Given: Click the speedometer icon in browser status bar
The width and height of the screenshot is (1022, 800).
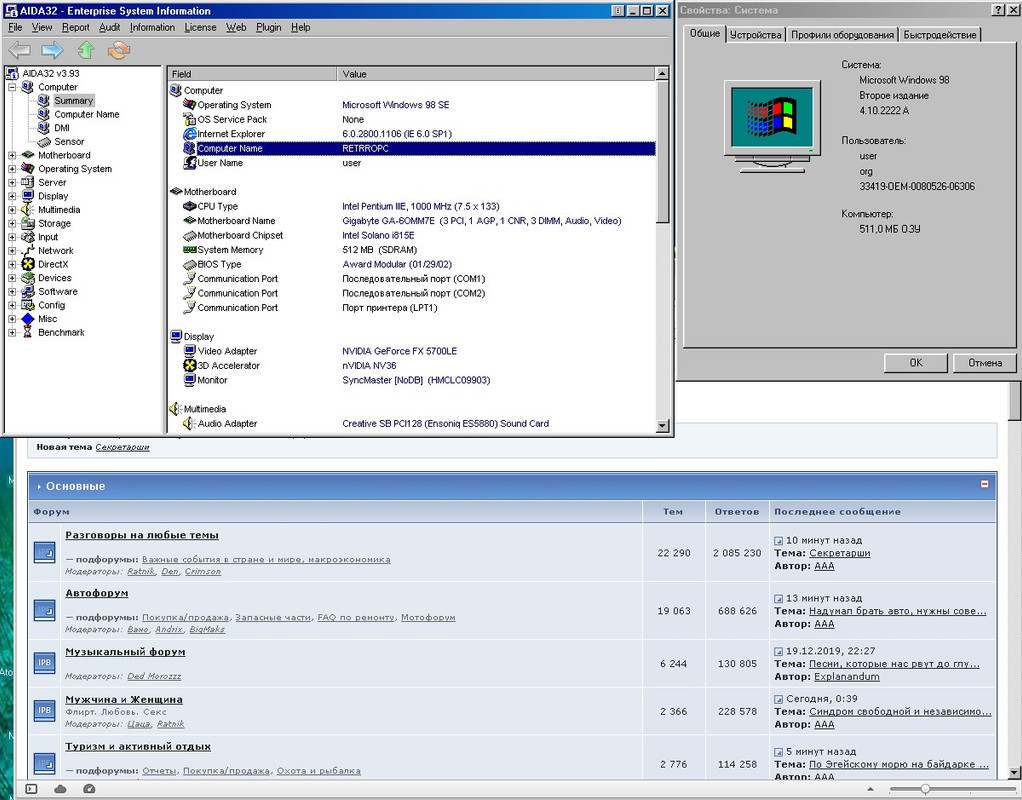Looking at the screenshot, I should tap(89, 789).
